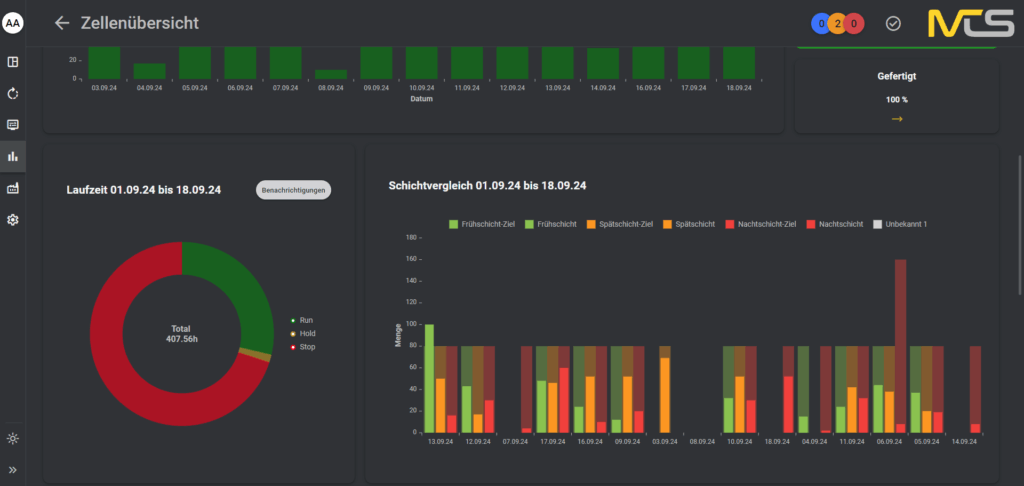Click the blue notification badge showing 0
Viewport: 1024px width, 486px height.
point(820,23)
